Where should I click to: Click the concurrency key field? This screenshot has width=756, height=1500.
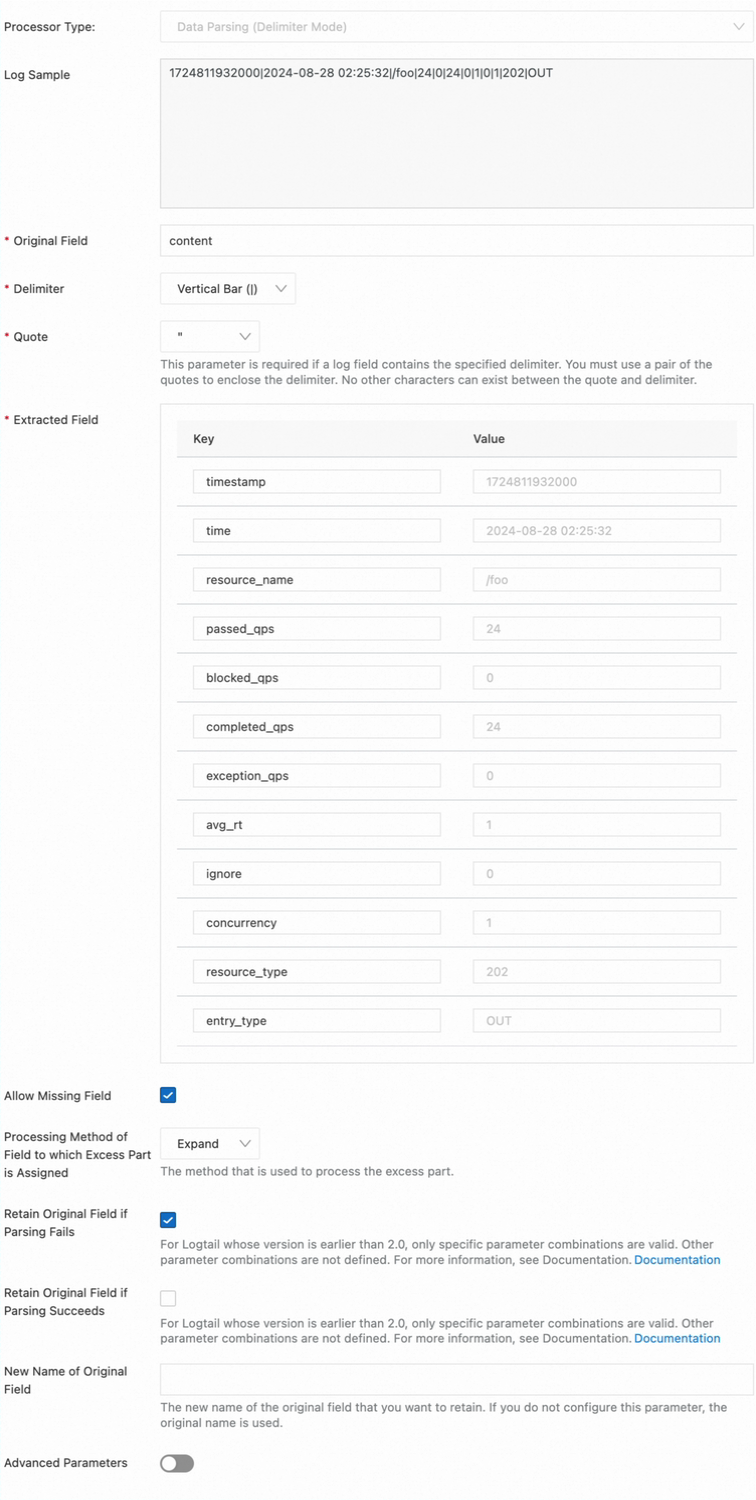tap(316, 923)
